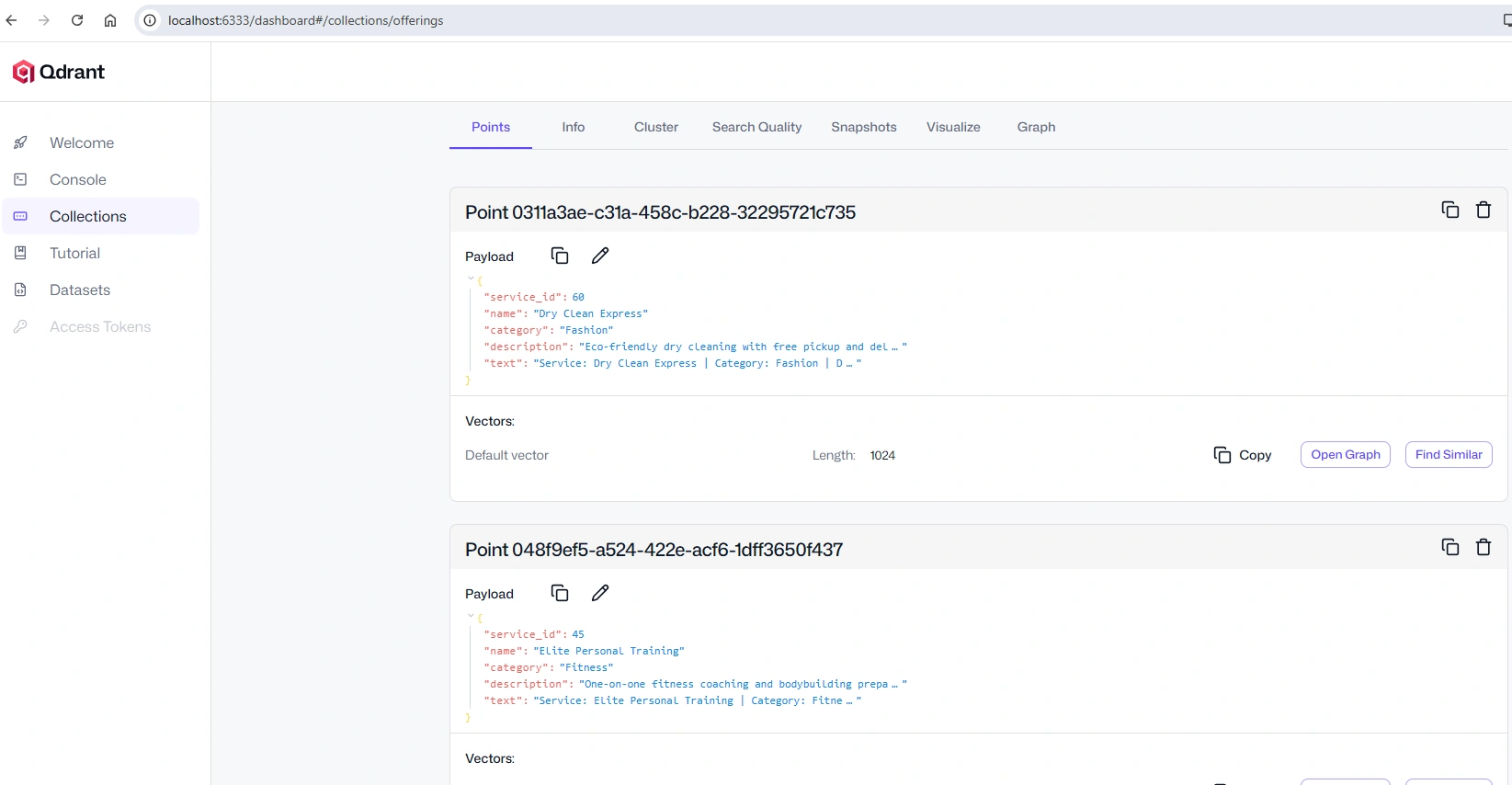Click the browser forward arrow
The image size is (1512, 785).
coord(44,20)
